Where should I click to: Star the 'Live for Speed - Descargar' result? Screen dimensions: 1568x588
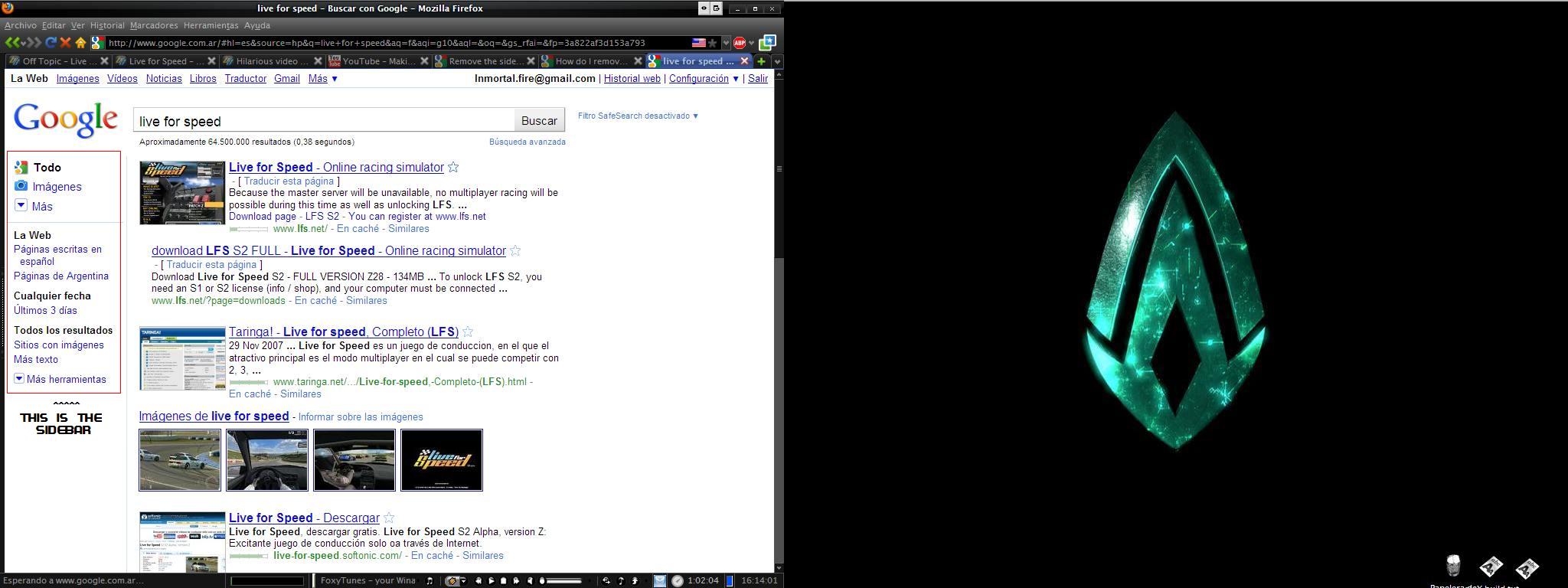(x=389, y=518)
